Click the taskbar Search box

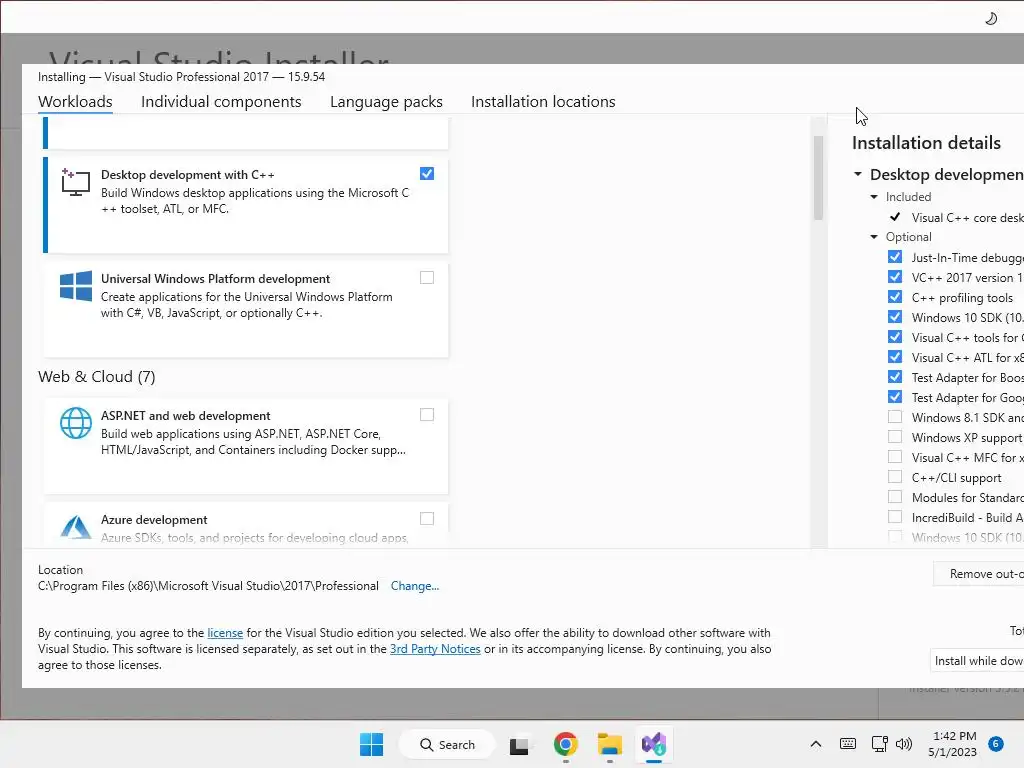click(447, 744)
